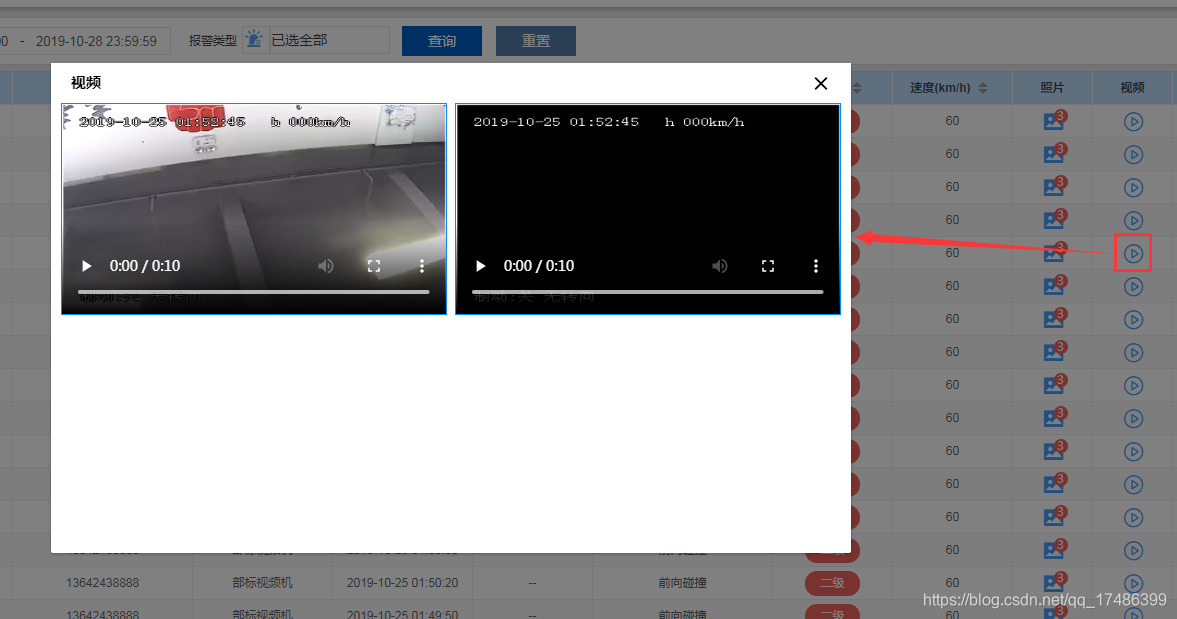Click 前向碰撞 in the 01:50:20 row
1177x619 pixels.
[x=683, y=583]
